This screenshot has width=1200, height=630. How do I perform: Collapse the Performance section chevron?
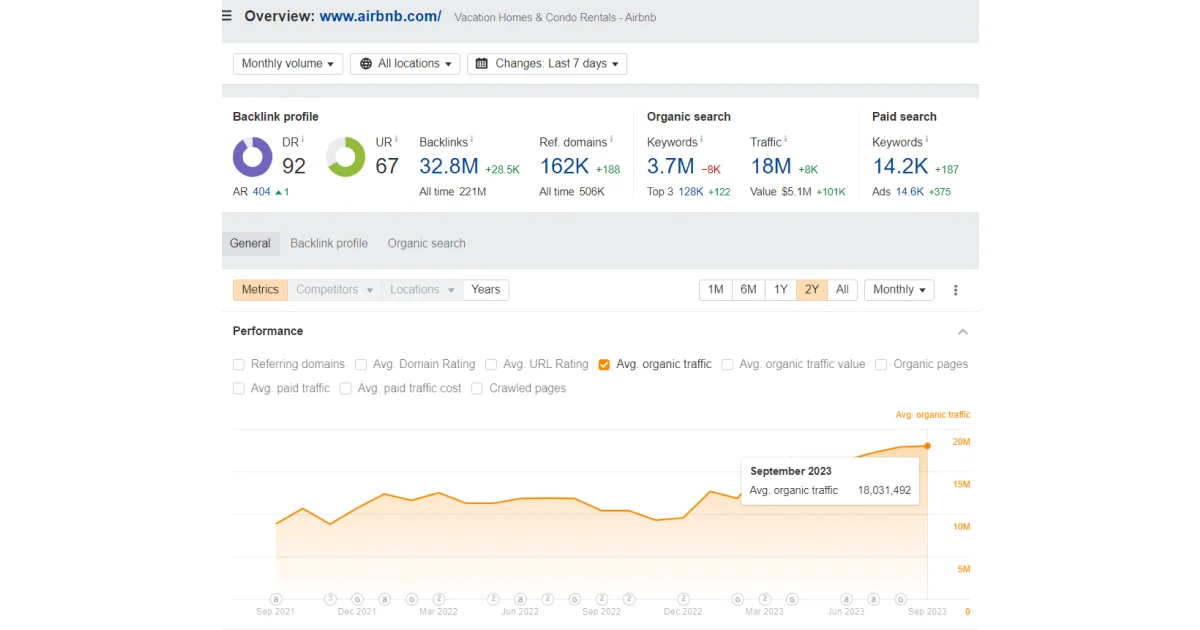coord(962,332)
